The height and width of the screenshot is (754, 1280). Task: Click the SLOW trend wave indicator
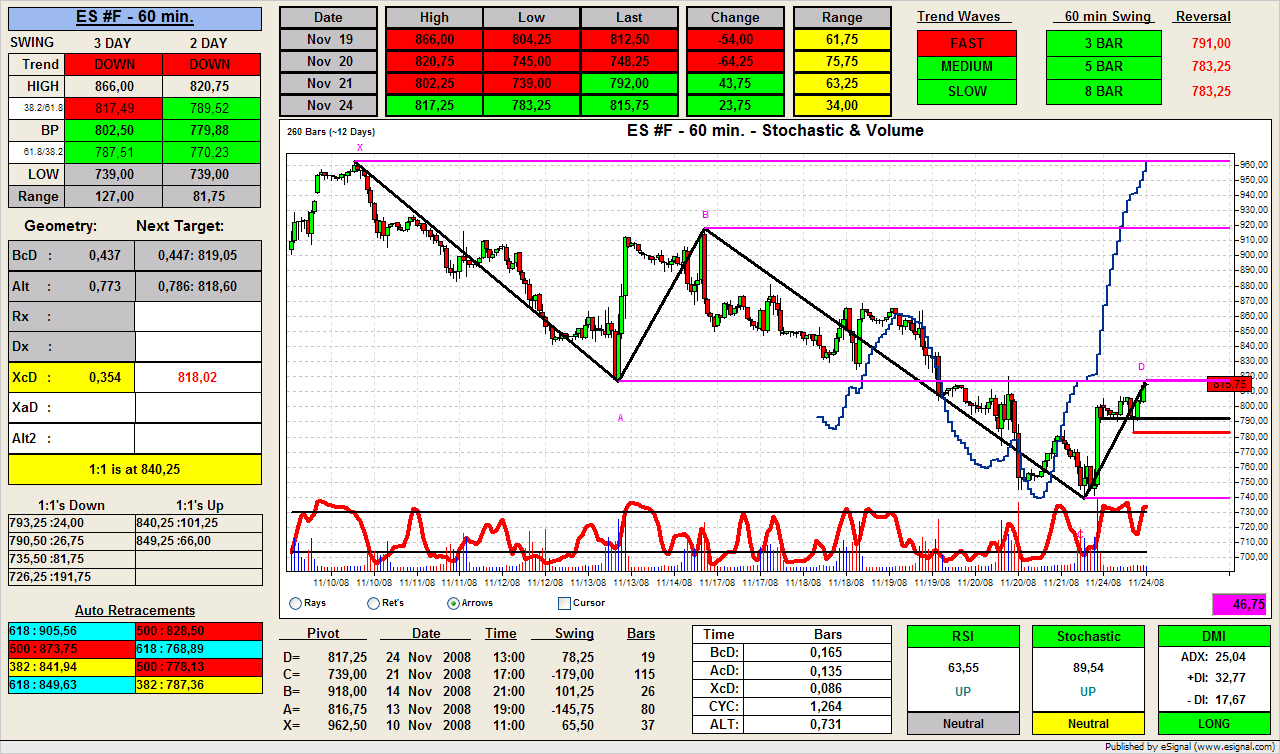point(966,91)
